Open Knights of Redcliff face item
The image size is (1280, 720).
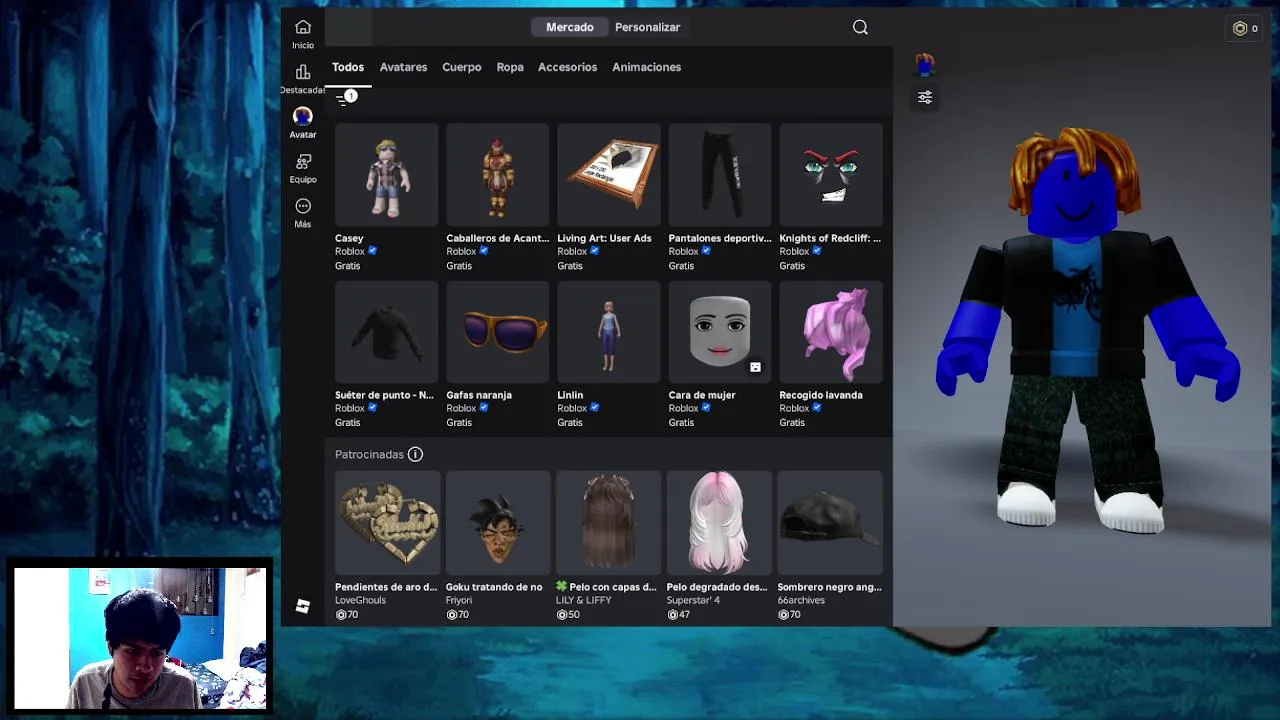831,176
